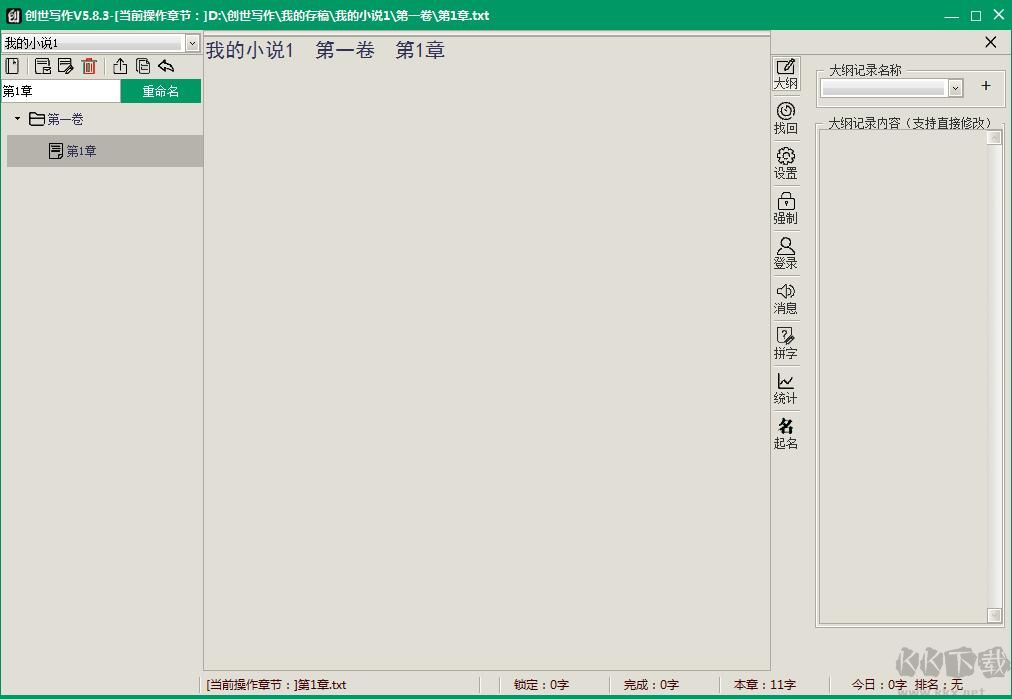Open the 起名 naming tool
Viewport: 1012px width, 699px height.
coord(786,433)
